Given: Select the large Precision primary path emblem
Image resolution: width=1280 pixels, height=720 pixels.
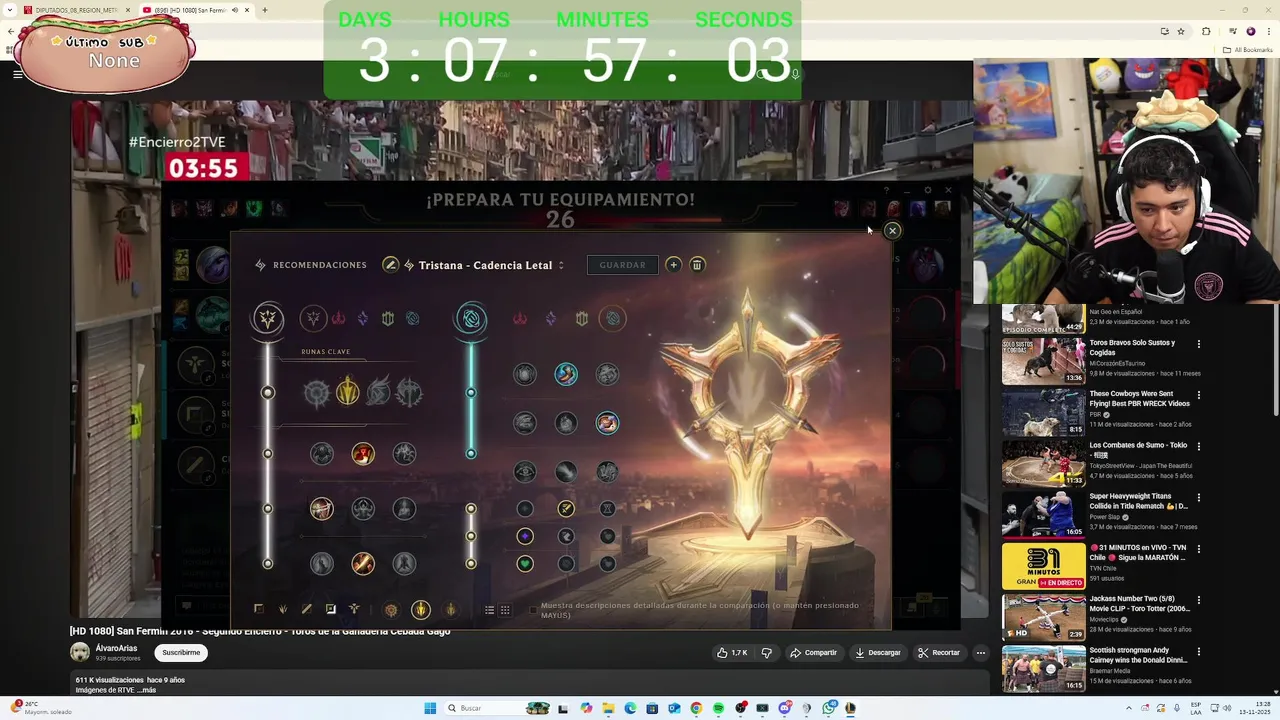Looking at the screenshot, I should click(267, 318).
